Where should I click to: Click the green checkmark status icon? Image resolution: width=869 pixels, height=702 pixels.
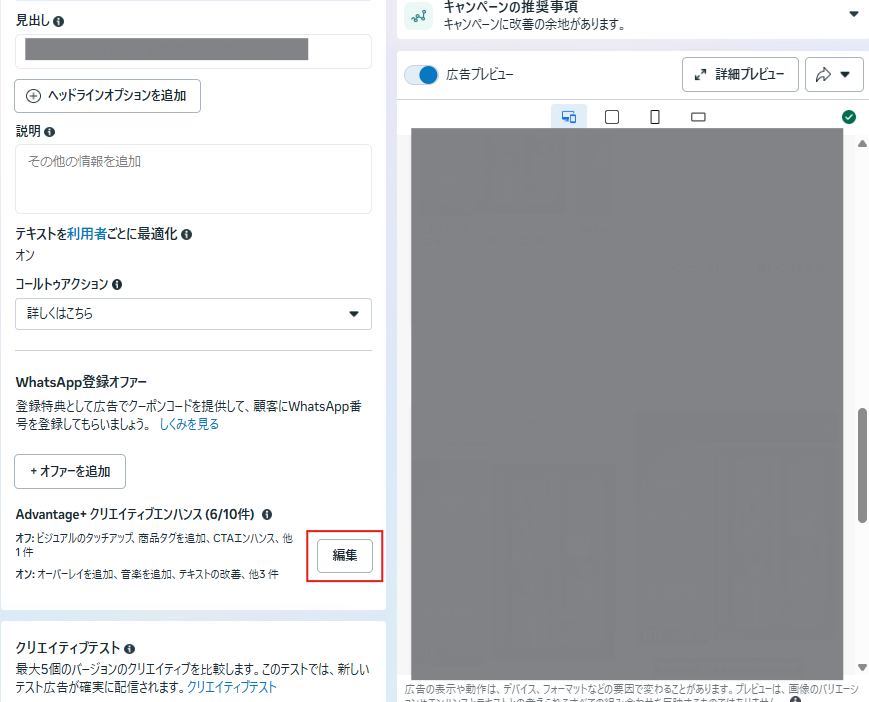[x=849, y=117]
